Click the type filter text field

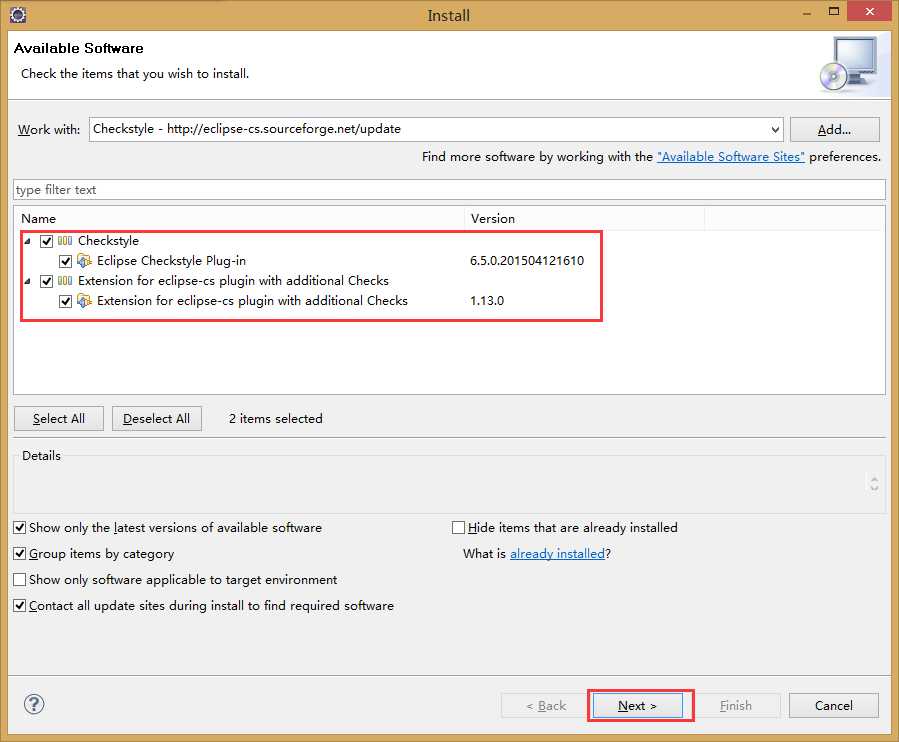pos(450,190)
